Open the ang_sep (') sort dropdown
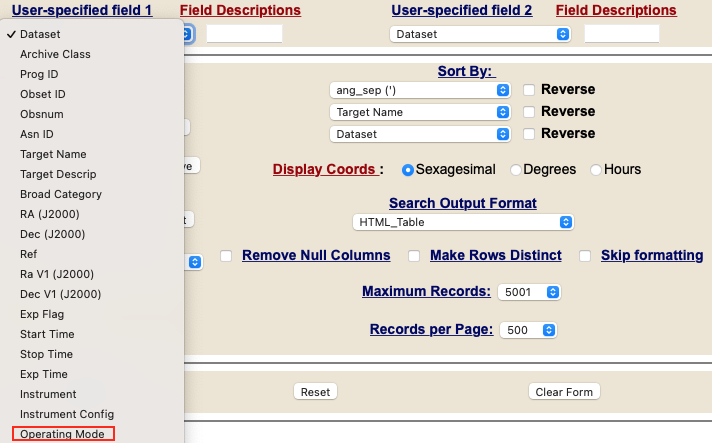The height and width of the screenshot is (443, 718). [x=420, y=90]
